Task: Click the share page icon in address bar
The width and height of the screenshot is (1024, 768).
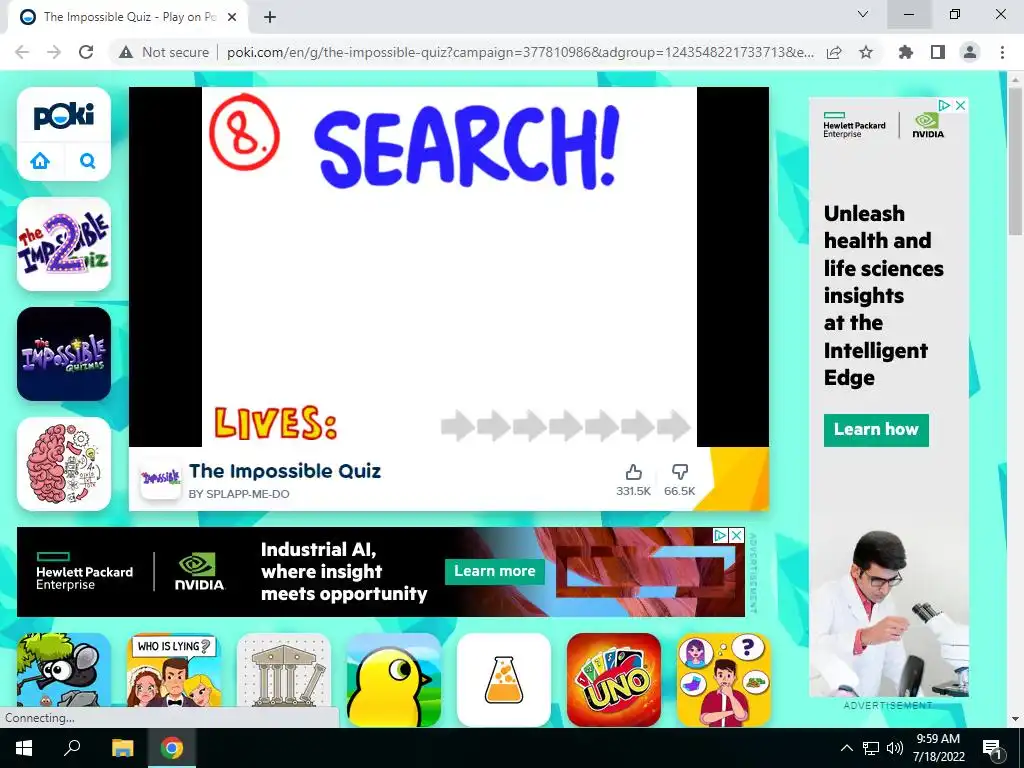Action: point(834,52)
